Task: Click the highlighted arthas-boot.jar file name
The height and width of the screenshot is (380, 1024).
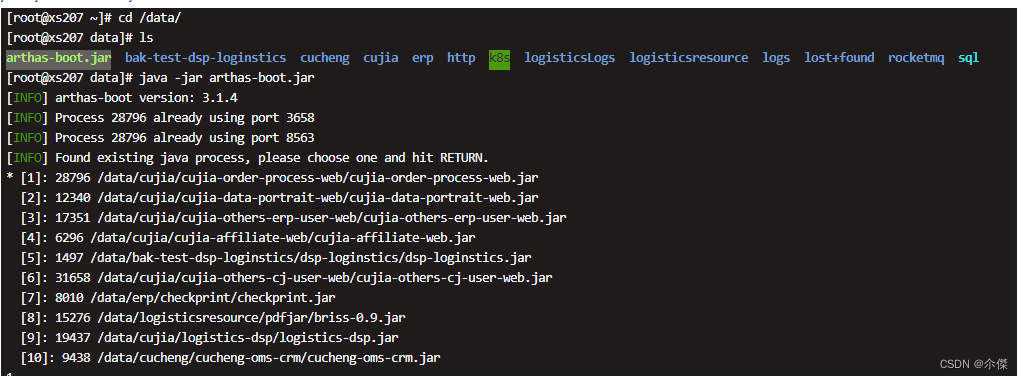Action: click(59, 58)
